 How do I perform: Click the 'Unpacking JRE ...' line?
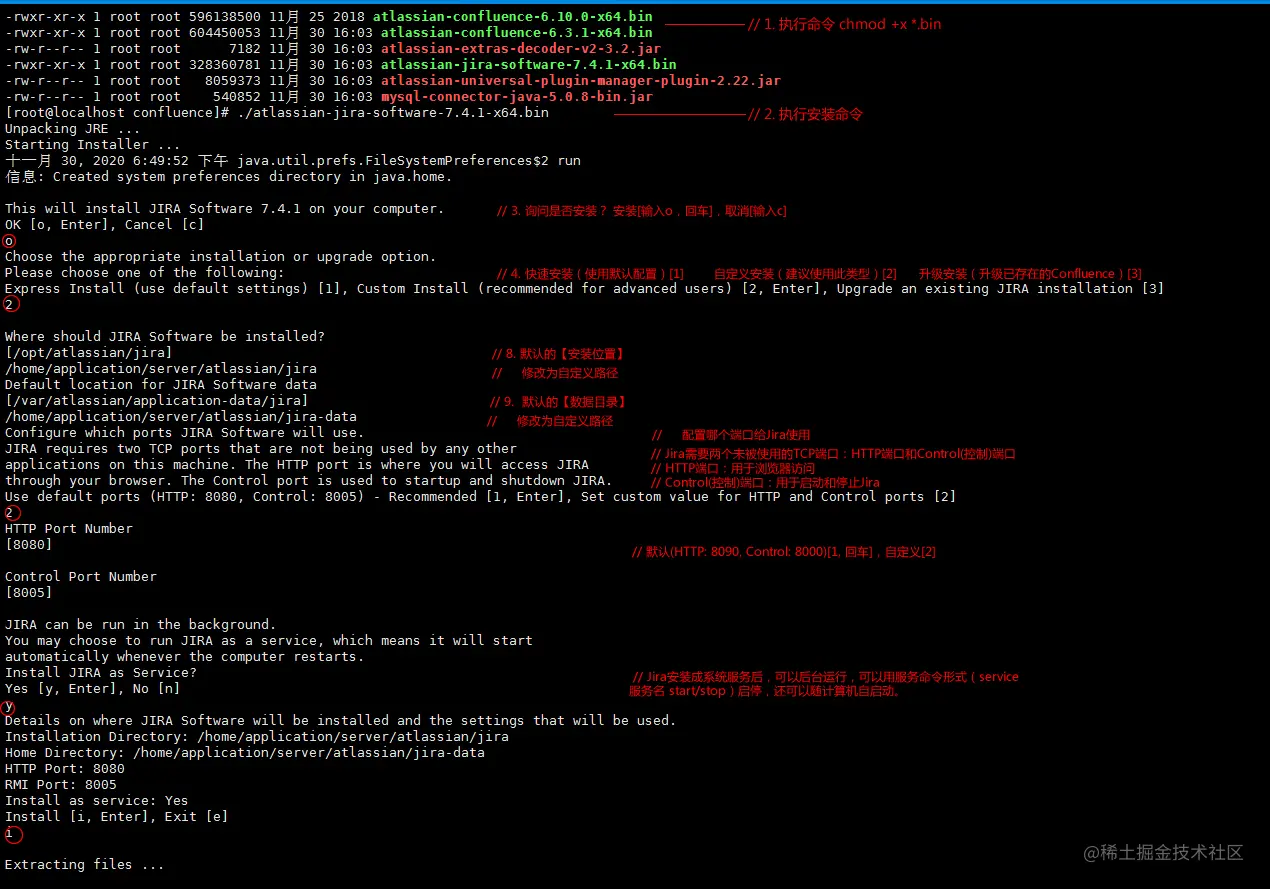point(72,129)
